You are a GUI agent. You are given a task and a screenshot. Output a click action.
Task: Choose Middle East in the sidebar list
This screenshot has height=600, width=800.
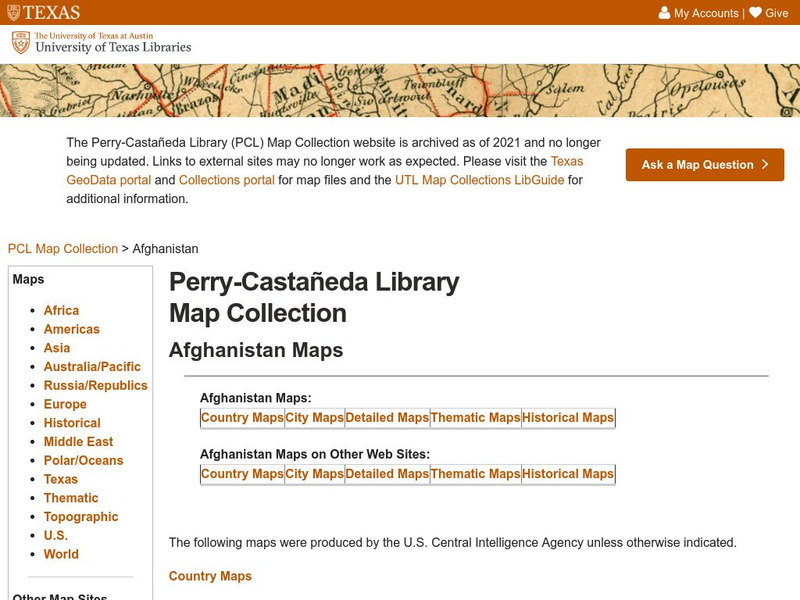(x=78, y=442)
